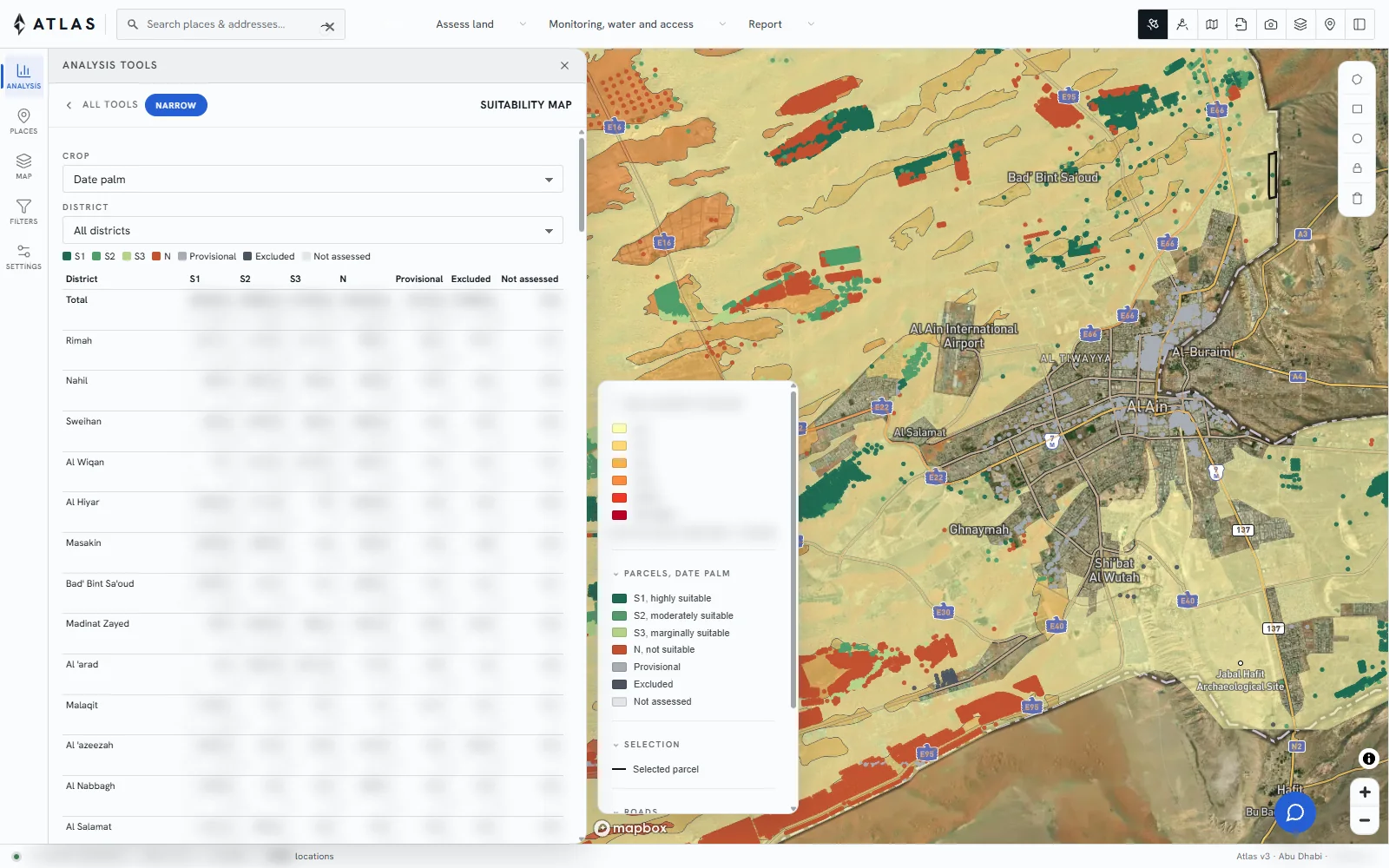Image resolution: width=1389 pixels, height=868 pixels.
Task: Open the District dropdown showing All districts
Action: point(313,231)
